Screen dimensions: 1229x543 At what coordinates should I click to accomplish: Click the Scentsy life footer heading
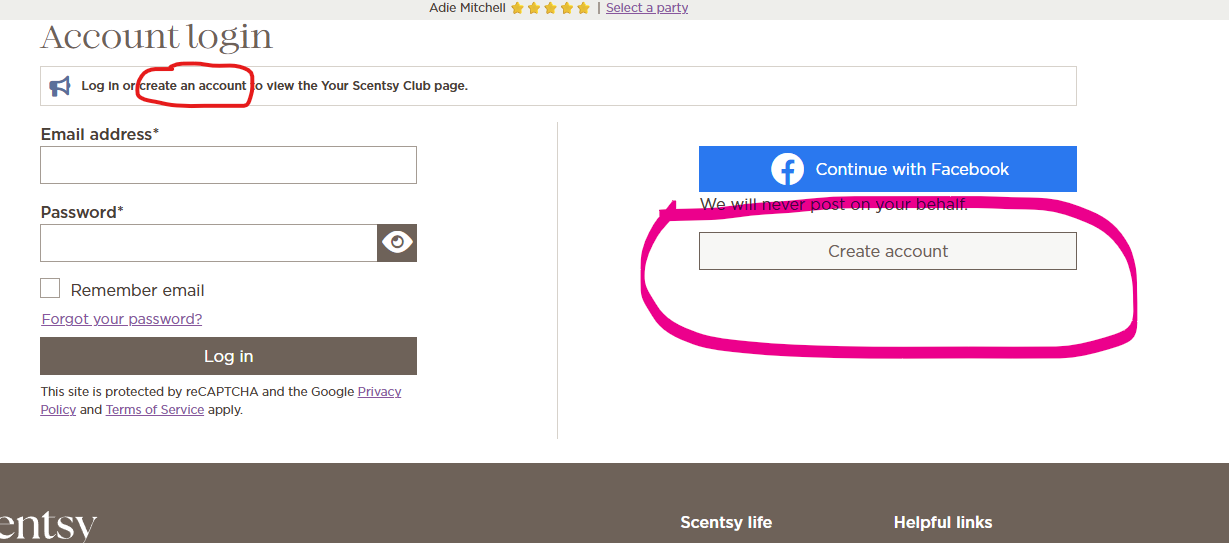tap(726, 522)
